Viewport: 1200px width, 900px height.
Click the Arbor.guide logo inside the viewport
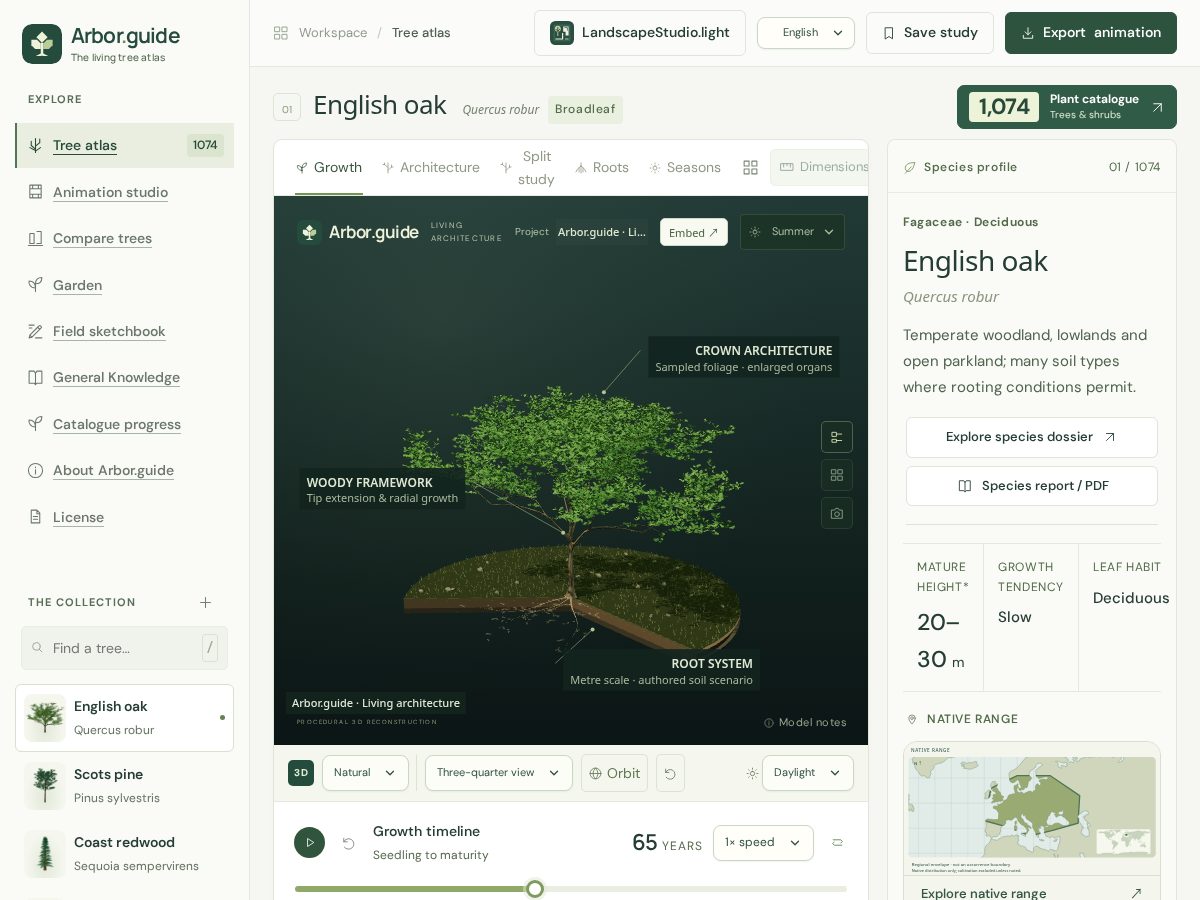(309, 232)
